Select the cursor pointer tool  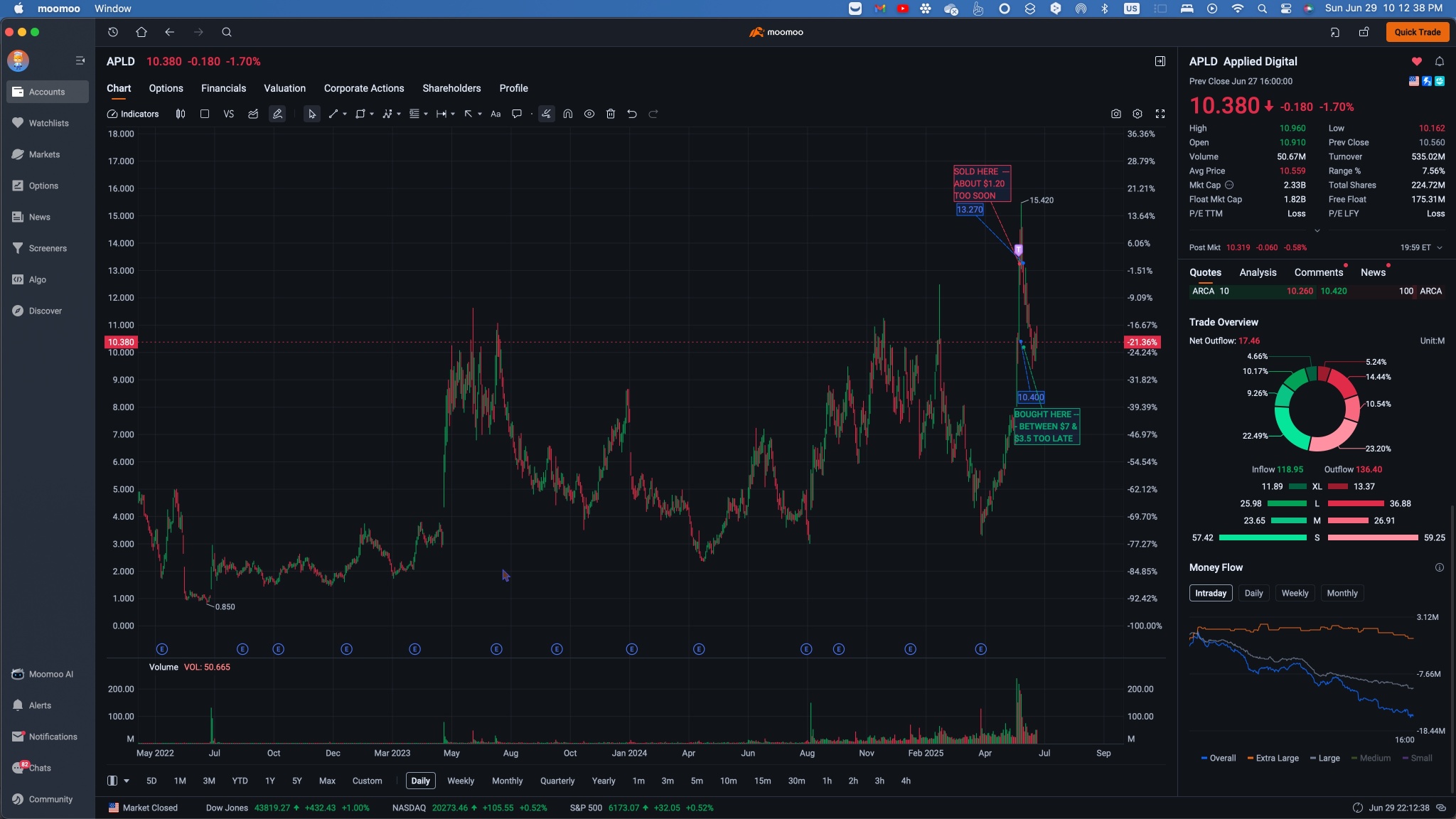[311, 114]
